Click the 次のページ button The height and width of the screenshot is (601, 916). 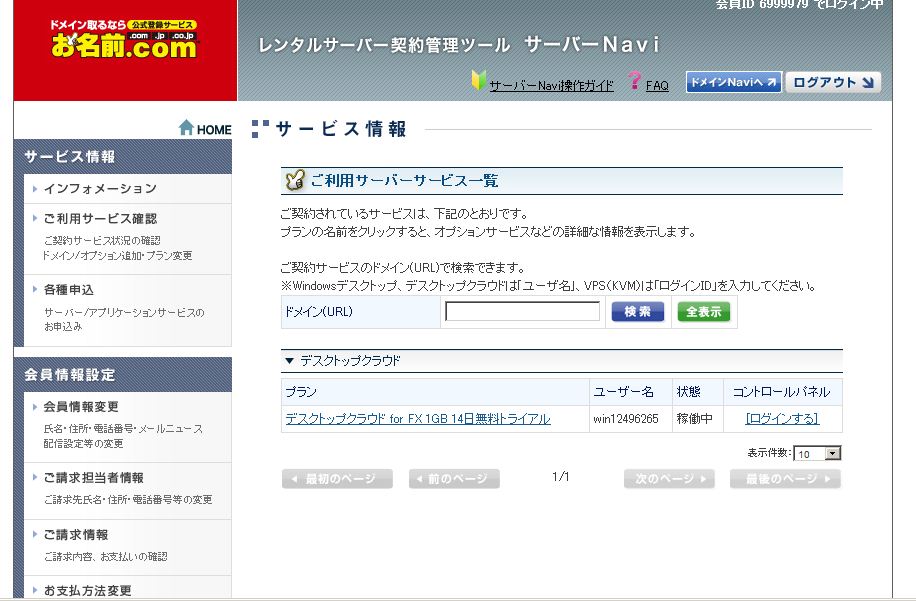pos(669,479)
